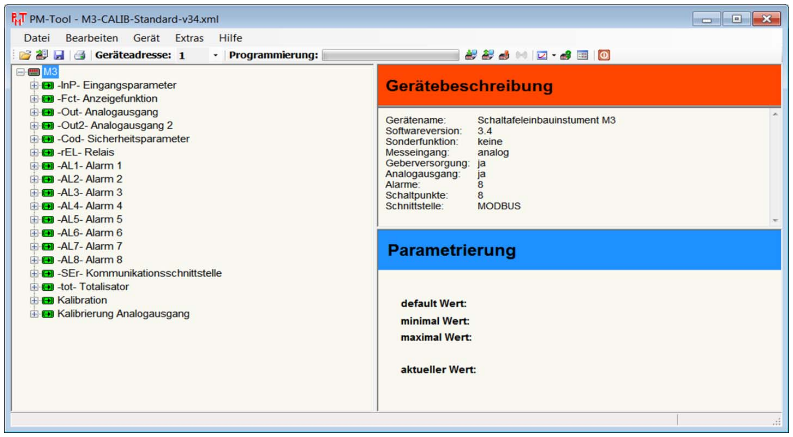Select -AL8- Alarm 8 in the tree

90,259
